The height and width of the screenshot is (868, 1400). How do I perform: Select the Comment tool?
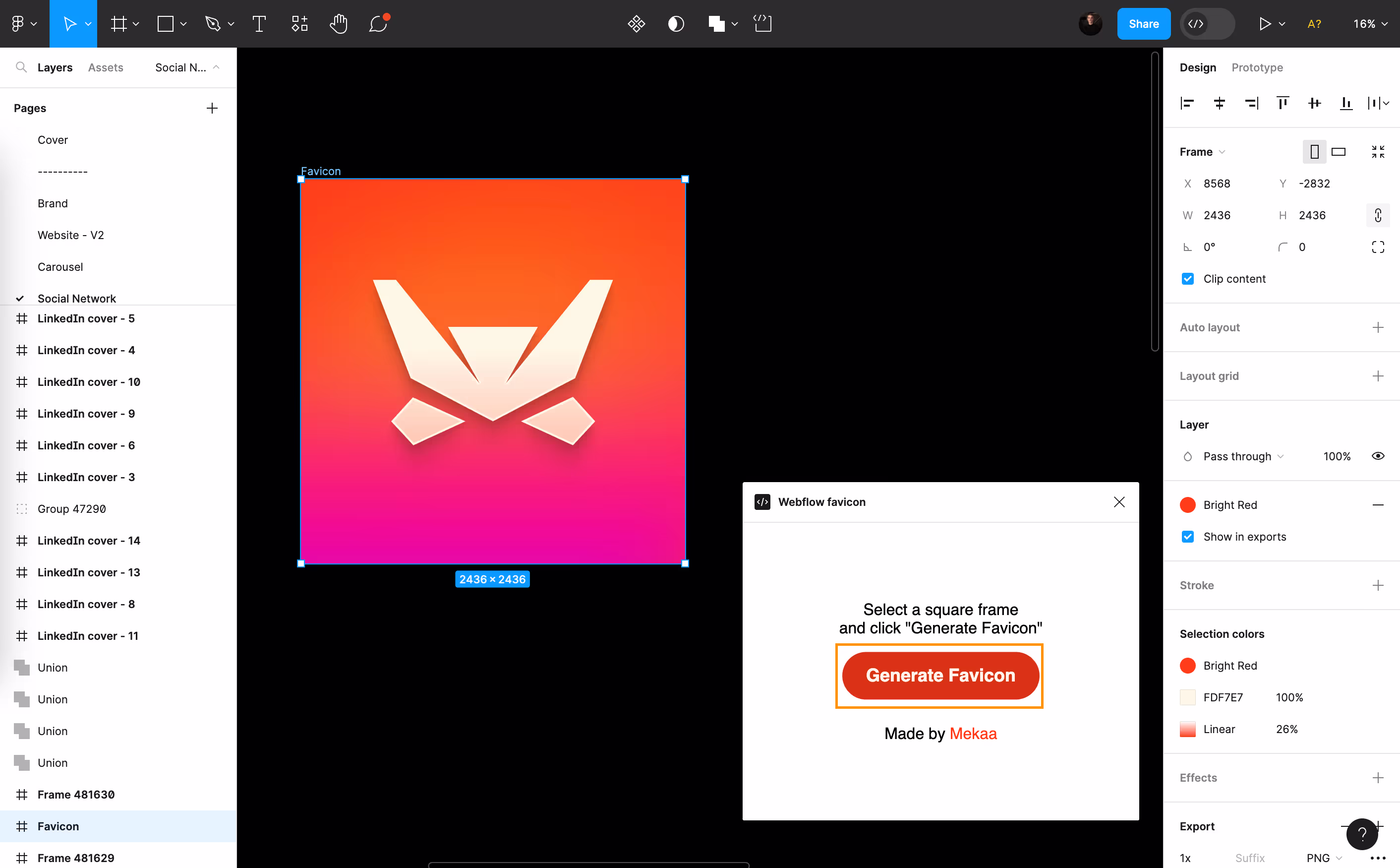point(379,23)
